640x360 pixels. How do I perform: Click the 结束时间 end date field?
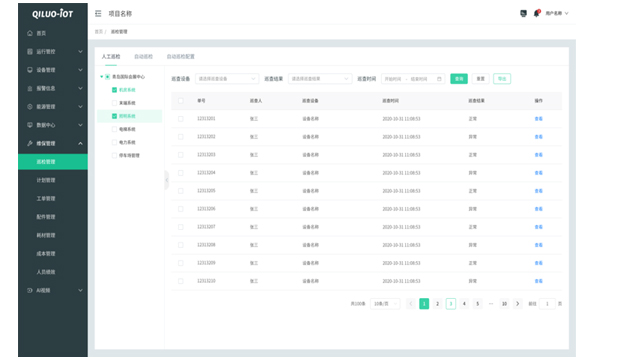click(419, 79)
